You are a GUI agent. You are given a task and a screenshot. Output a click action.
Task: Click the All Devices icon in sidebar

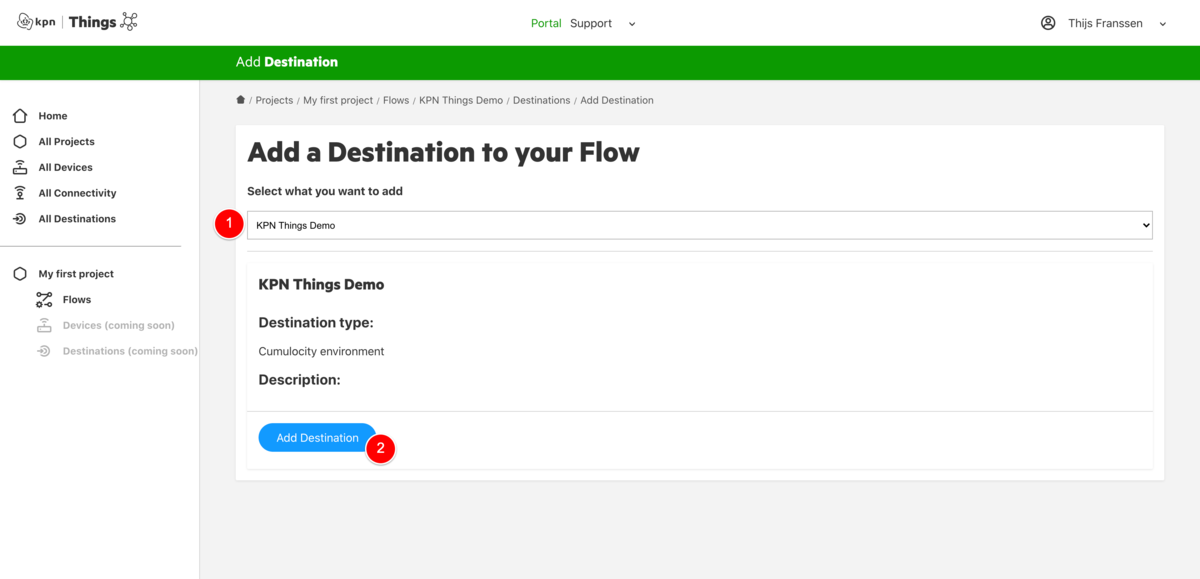pos(20,167)
